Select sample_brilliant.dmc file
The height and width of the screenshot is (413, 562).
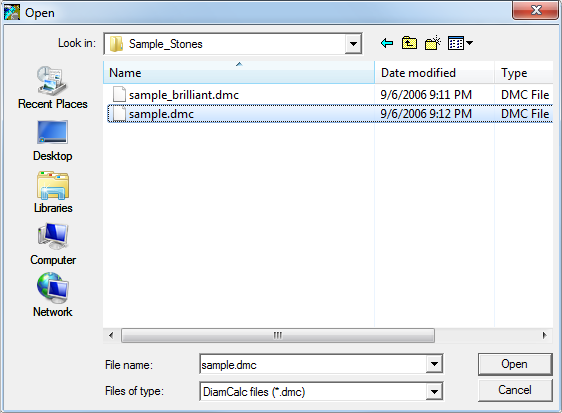point(184,95)
